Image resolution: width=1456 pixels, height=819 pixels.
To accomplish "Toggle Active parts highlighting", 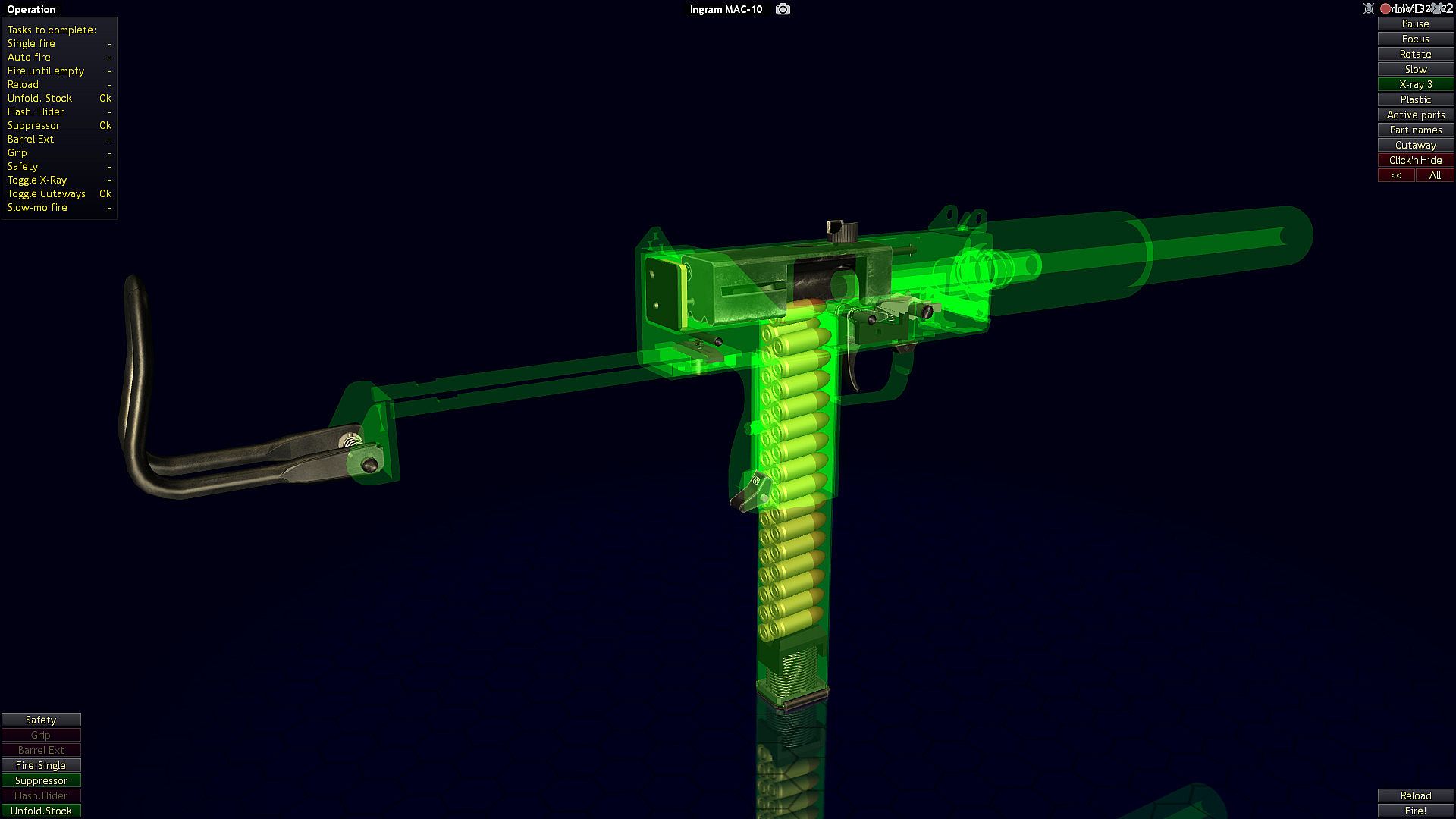I will click(x=1415, y=115).
